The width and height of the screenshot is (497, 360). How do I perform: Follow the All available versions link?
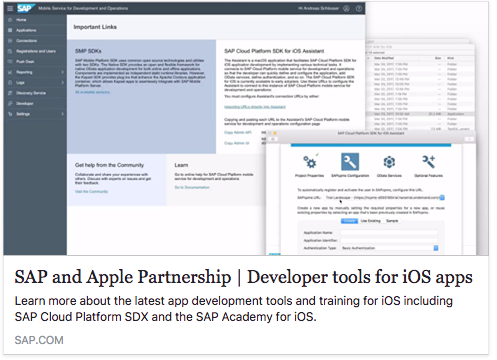point(92,92)
